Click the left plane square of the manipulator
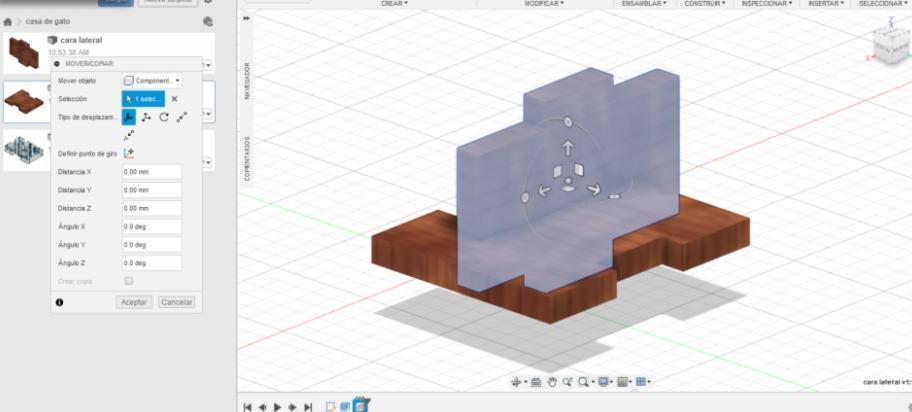Viewport: 912px width, 412px height. pos(557,171)
